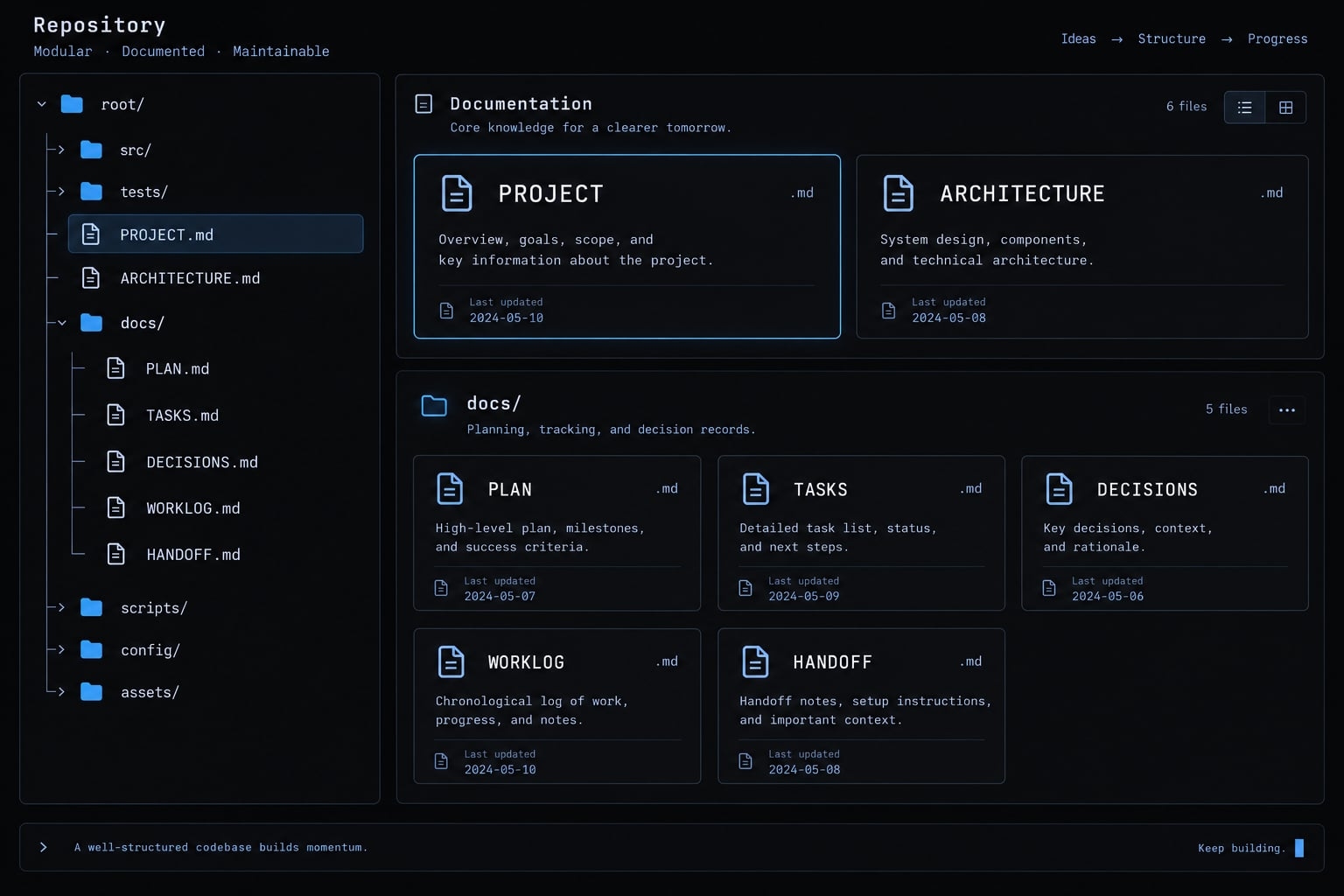Click the Documentation section header icon
This screenshot has width=1344, height=896.
pyautogui.click(x=423, y=104)
